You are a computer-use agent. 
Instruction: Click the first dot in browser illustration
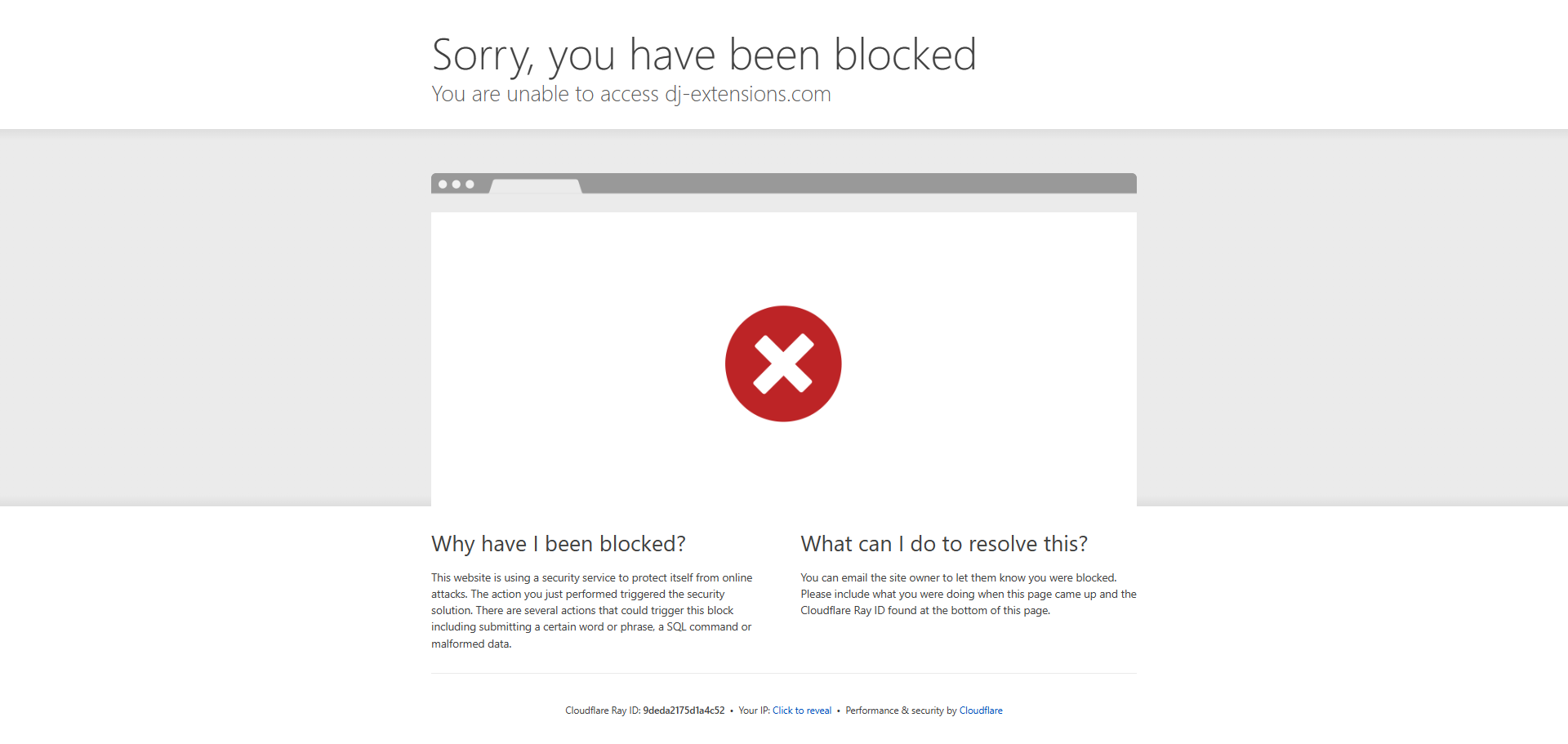[x=443, y=184]
